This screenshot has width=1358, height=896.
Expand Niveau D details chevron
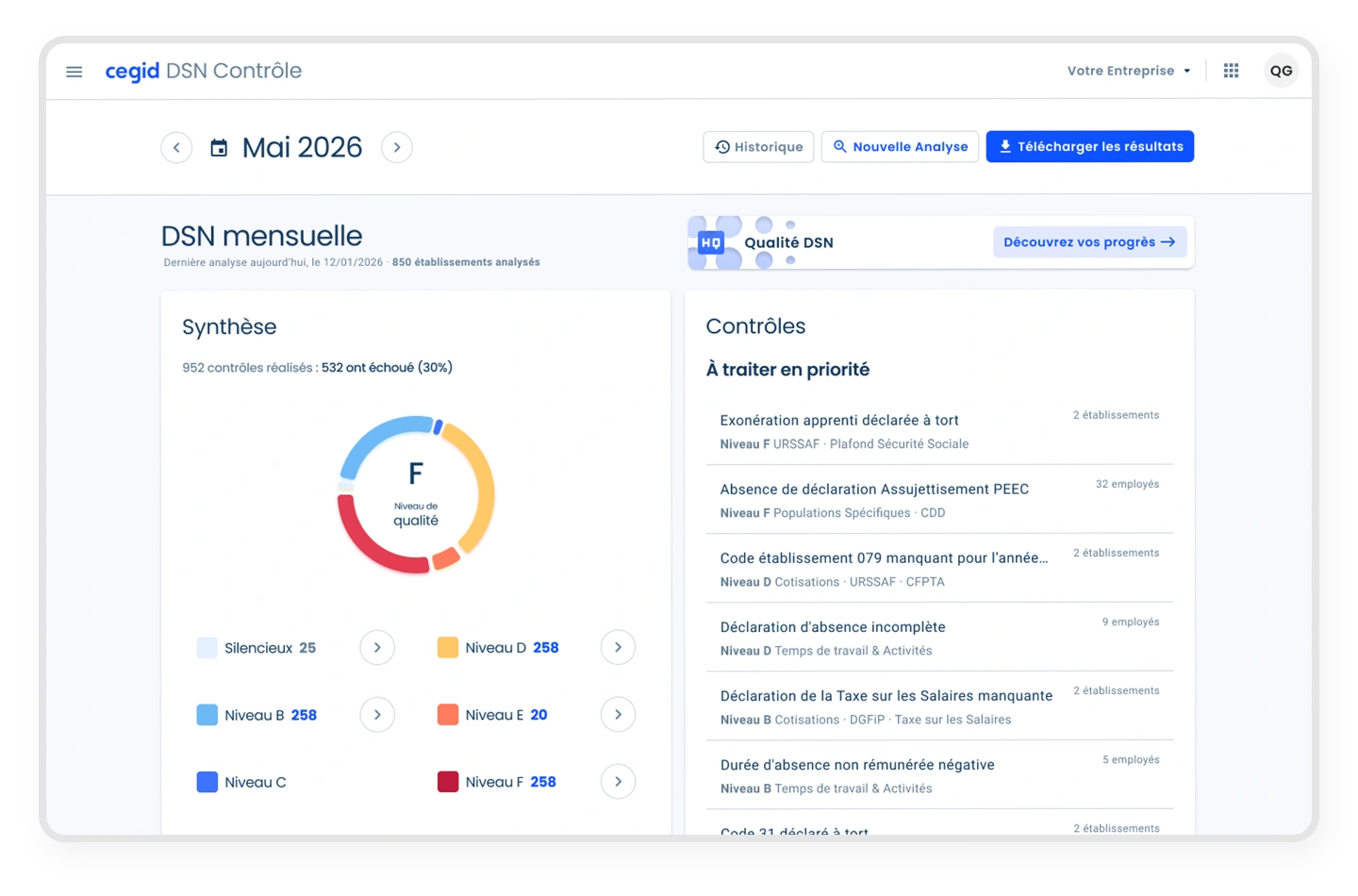(618, 648)
